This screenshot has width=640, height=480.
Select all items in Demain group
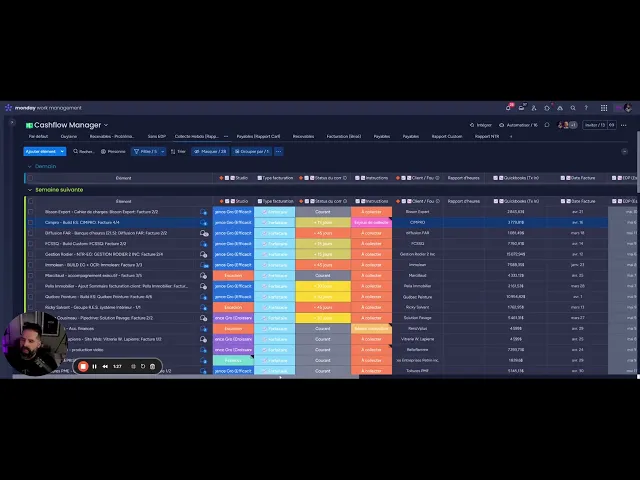[31, 178]
